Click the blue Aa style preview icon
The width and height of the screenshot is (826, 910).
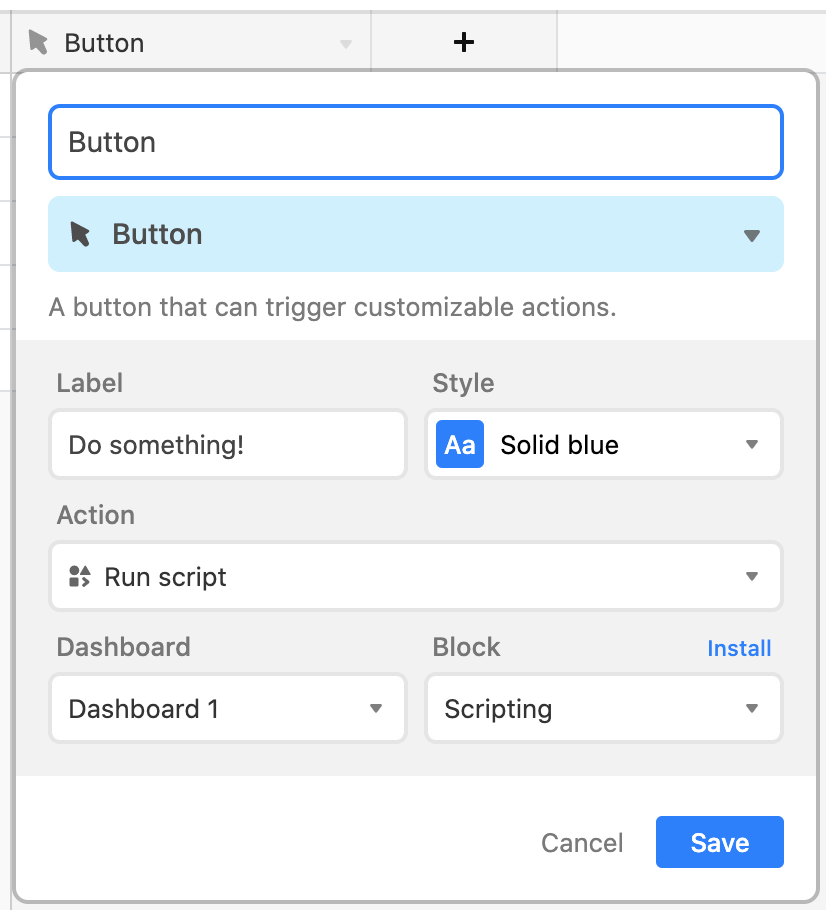pos(460,444)
